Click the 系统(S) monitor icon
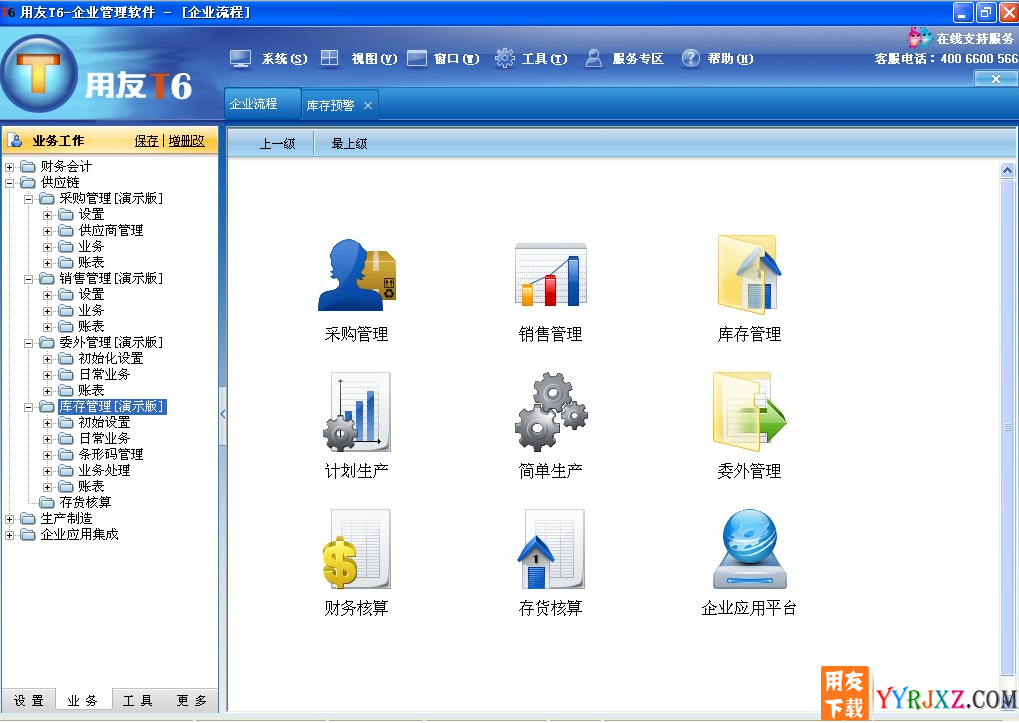The height and width of the screenshot is (723, 1019). [240, 59]
